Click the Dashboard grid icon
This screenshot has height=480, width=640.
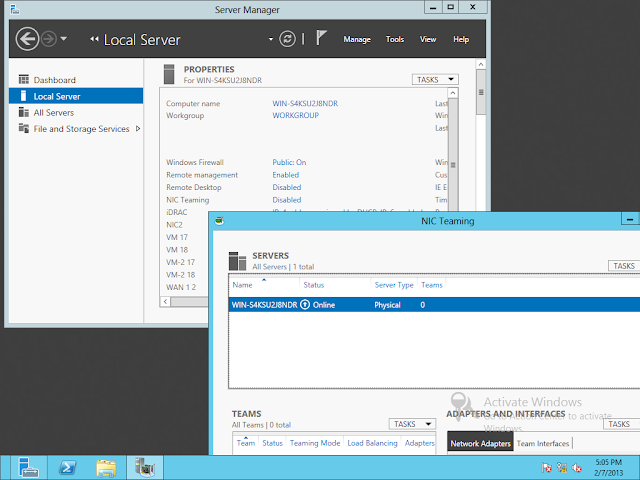[24, 79]
